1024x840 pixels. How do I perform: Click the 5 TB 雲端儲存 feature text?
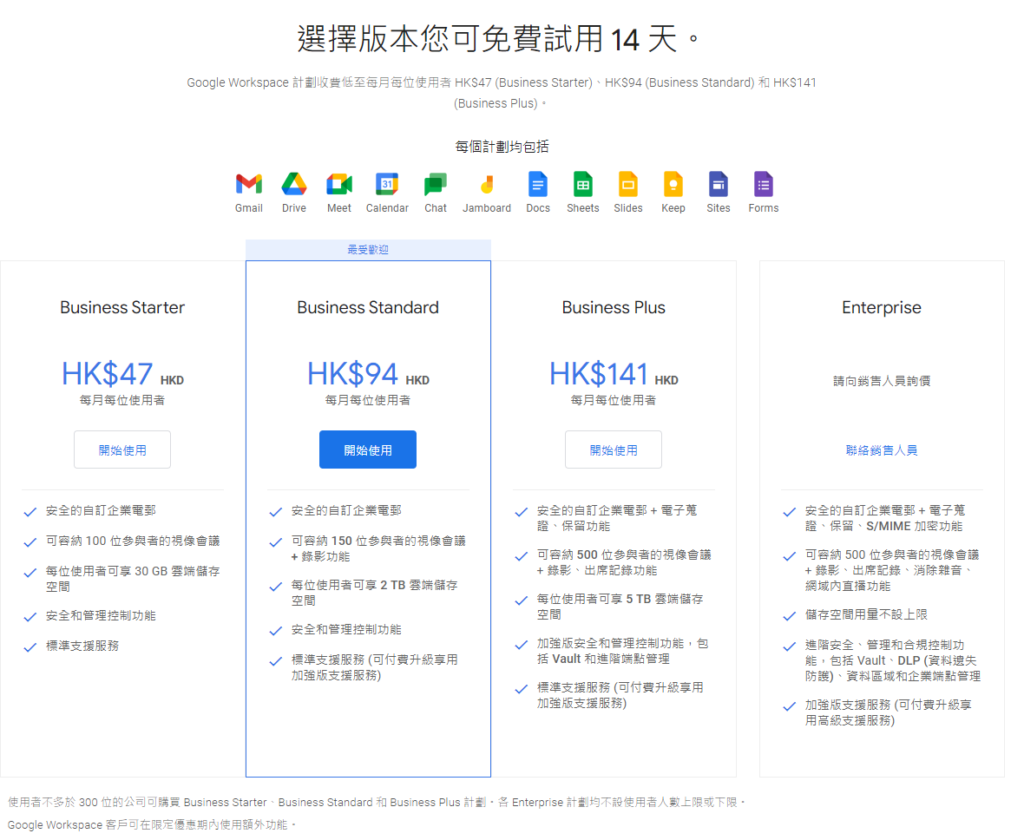click(x=620, y=606)
